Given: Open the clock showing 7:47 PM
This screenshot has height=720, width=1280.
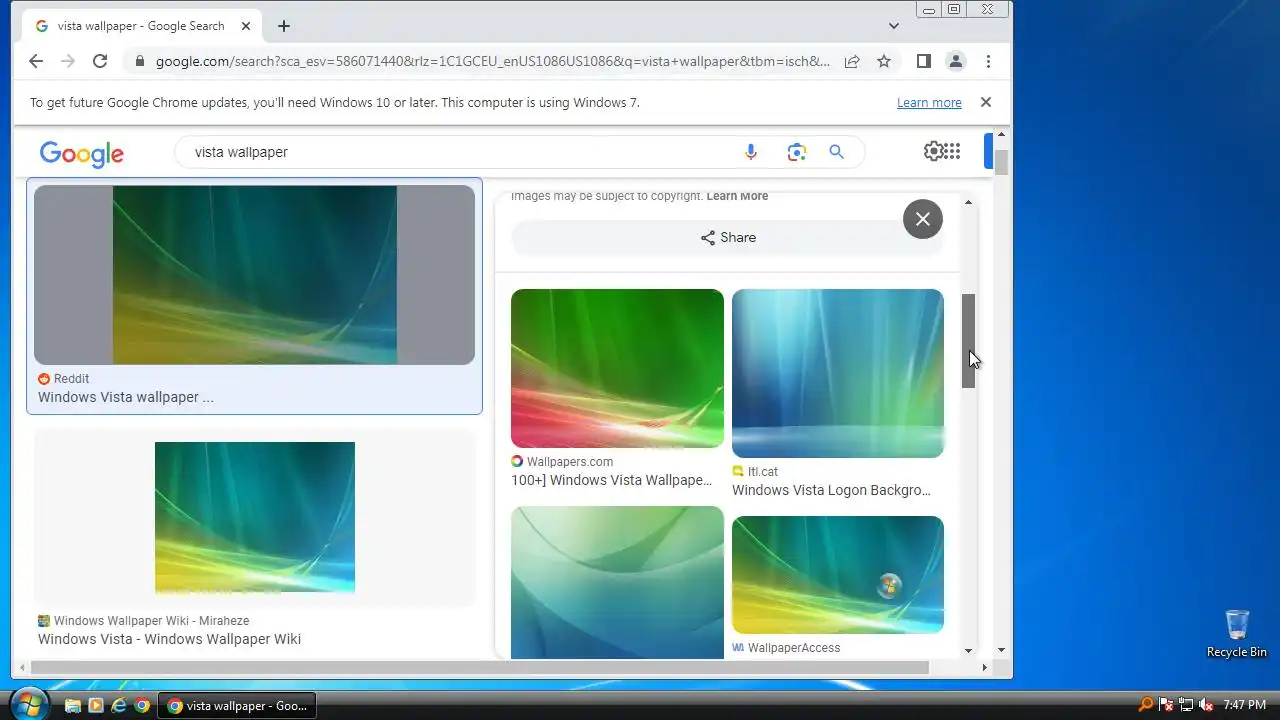Looking at the screenshot, I should pyautogui.click(x=1244, y=705).
